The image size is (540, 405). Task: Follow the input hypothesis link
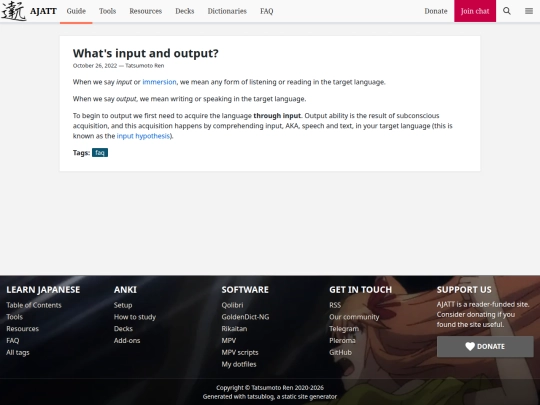[143, 136]
